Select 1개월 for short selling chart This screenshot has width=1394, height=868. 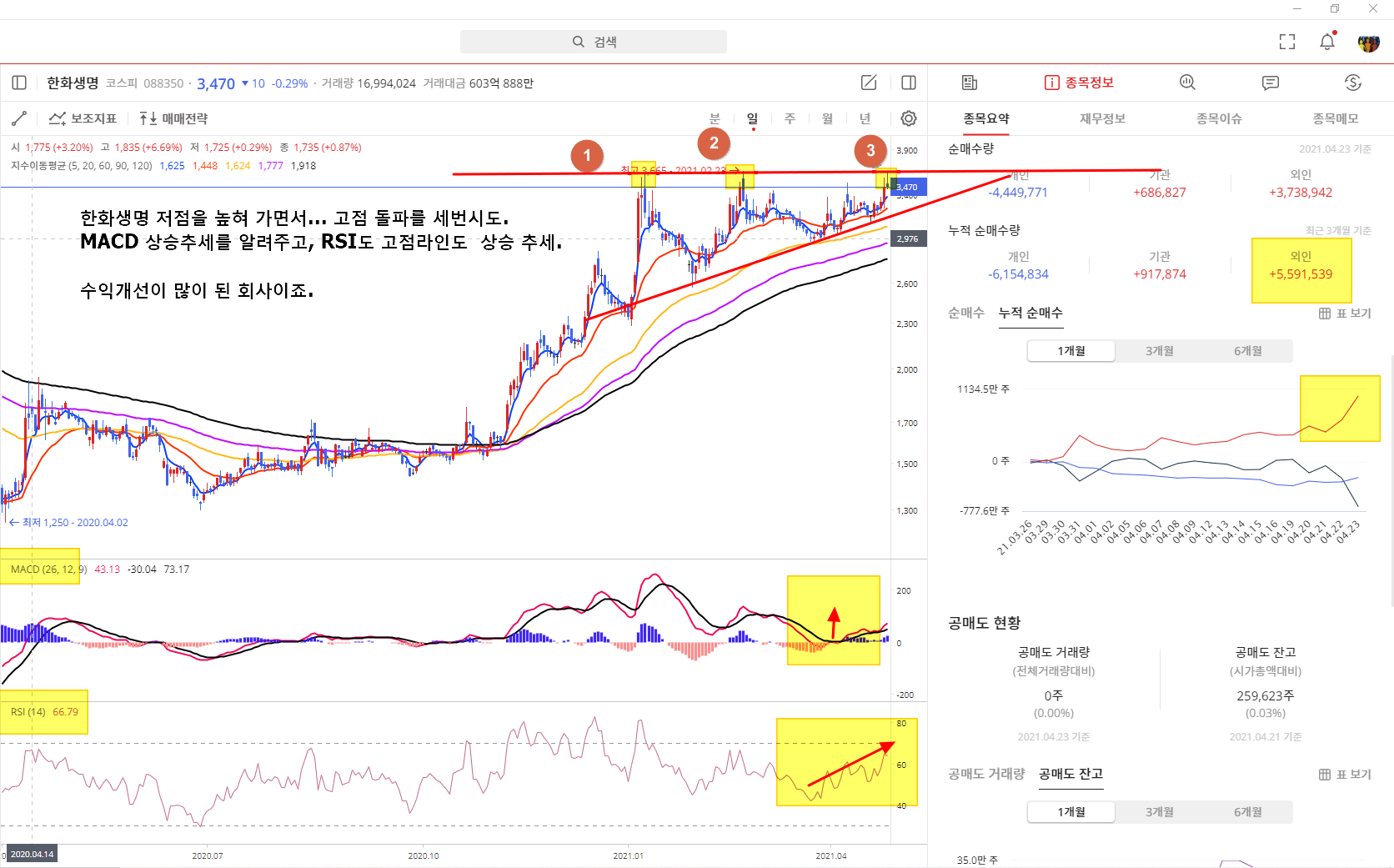(x=1071, y=812)
